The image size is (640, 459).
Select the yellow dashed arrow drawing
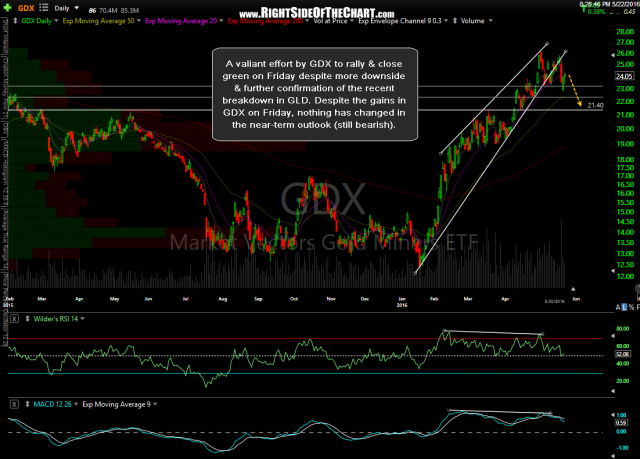tap(575, 91)
